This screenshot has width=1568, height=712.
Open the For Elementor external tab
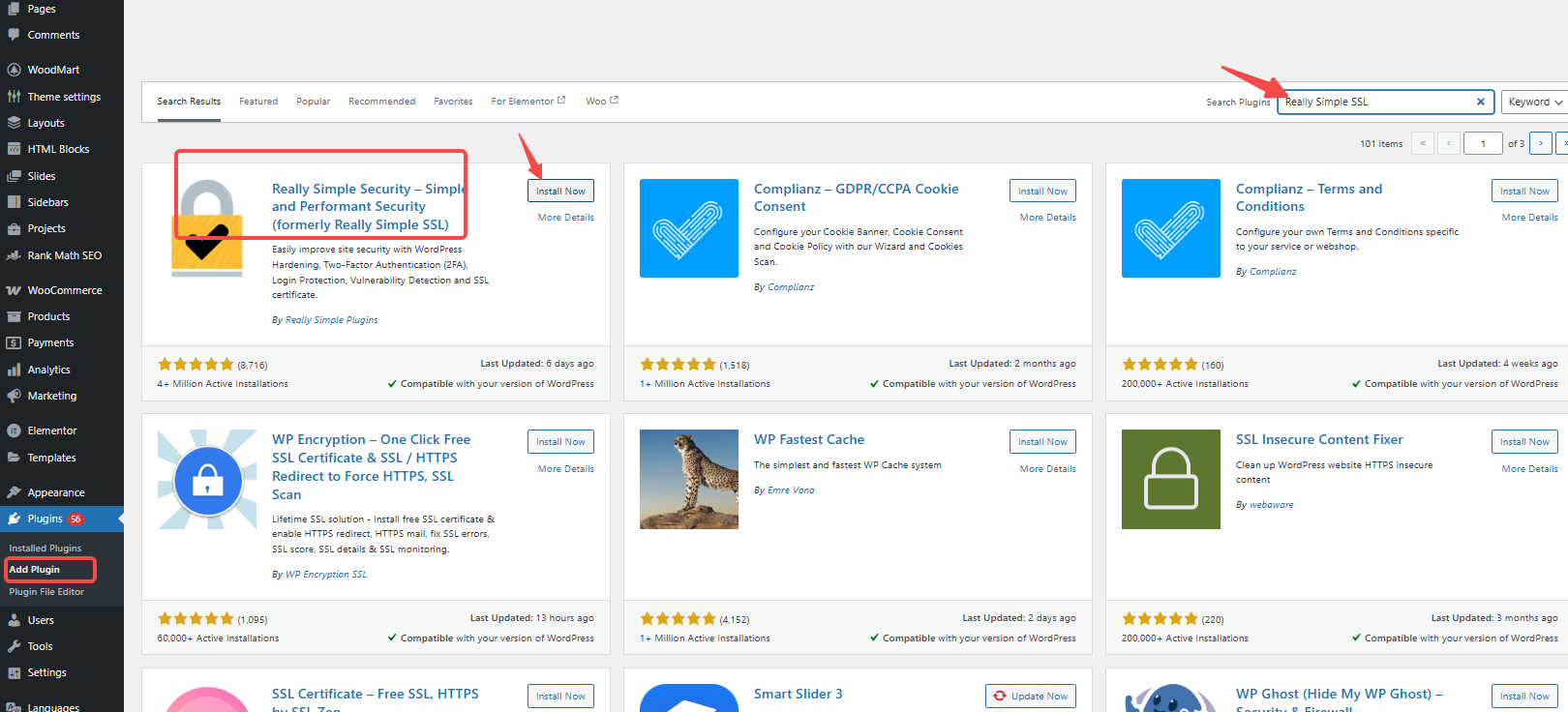(x=528, y=102)
